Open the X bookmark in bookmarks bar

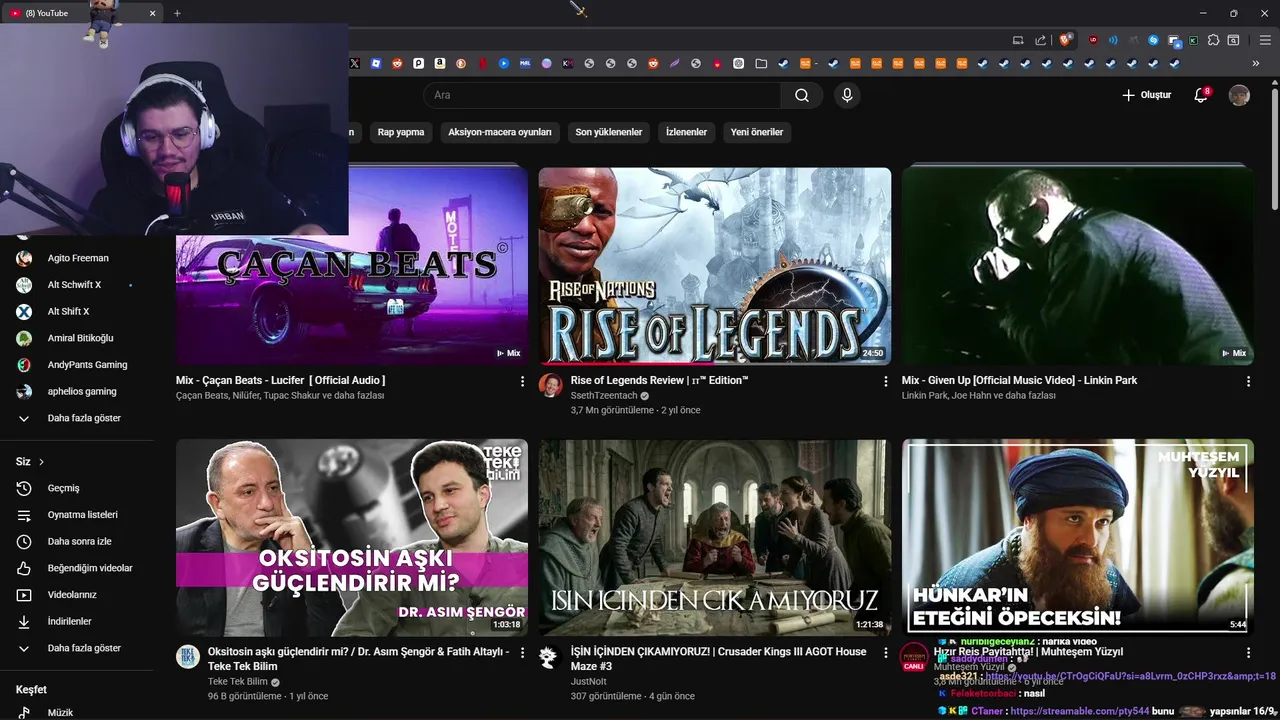354,63
